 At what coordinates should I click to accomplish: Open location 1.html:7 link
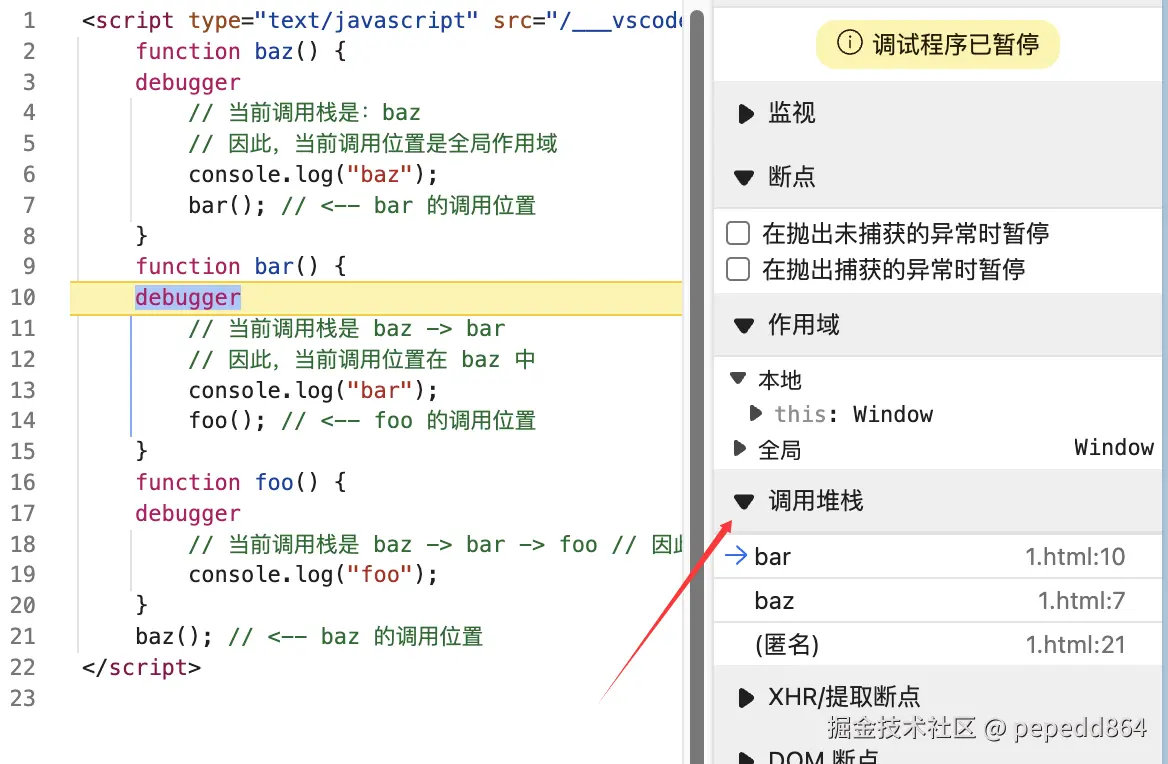click(x=1082, y=600)
